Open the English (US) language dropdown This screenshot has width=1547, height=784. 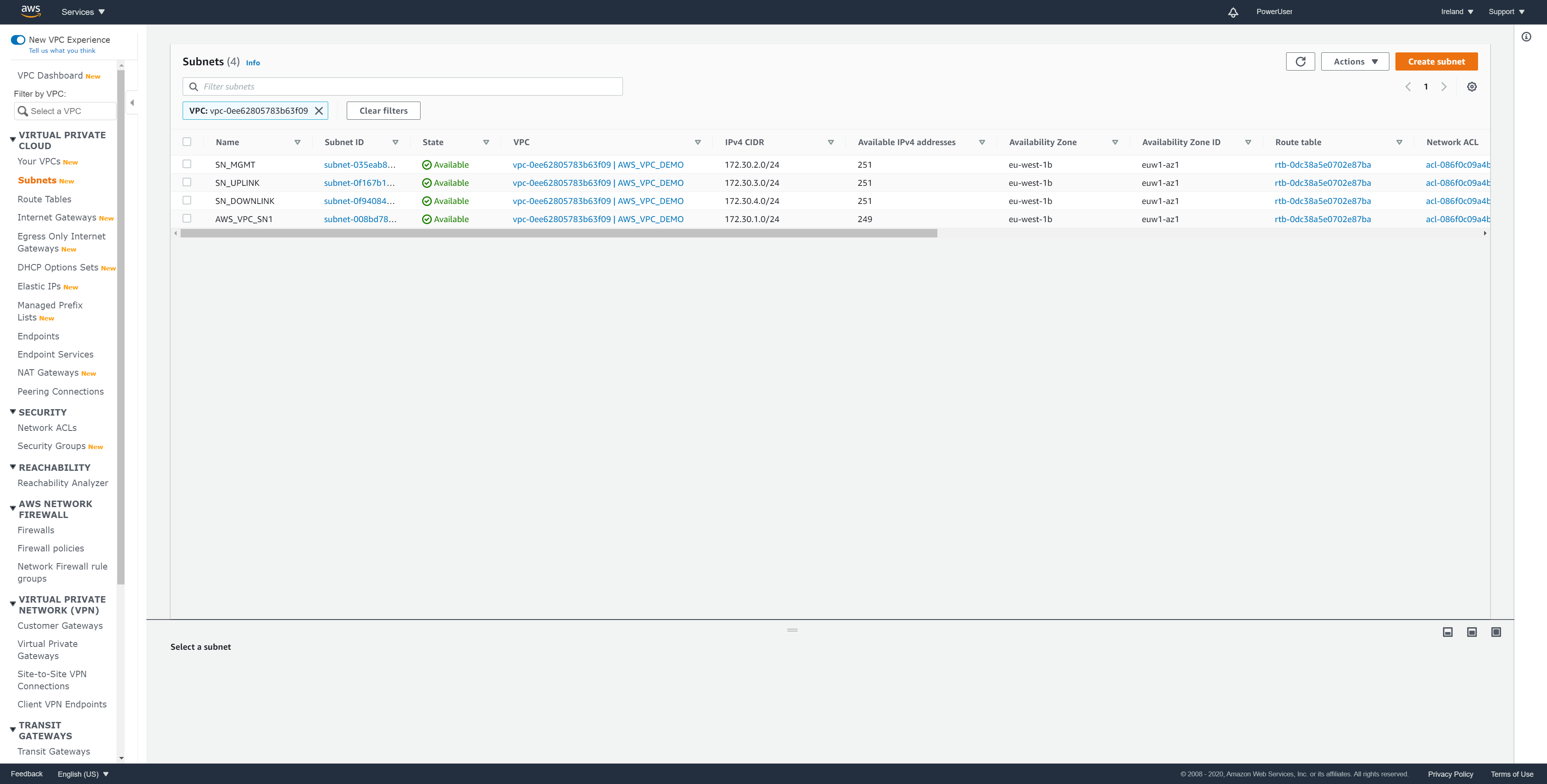click(x=83, y=774)
